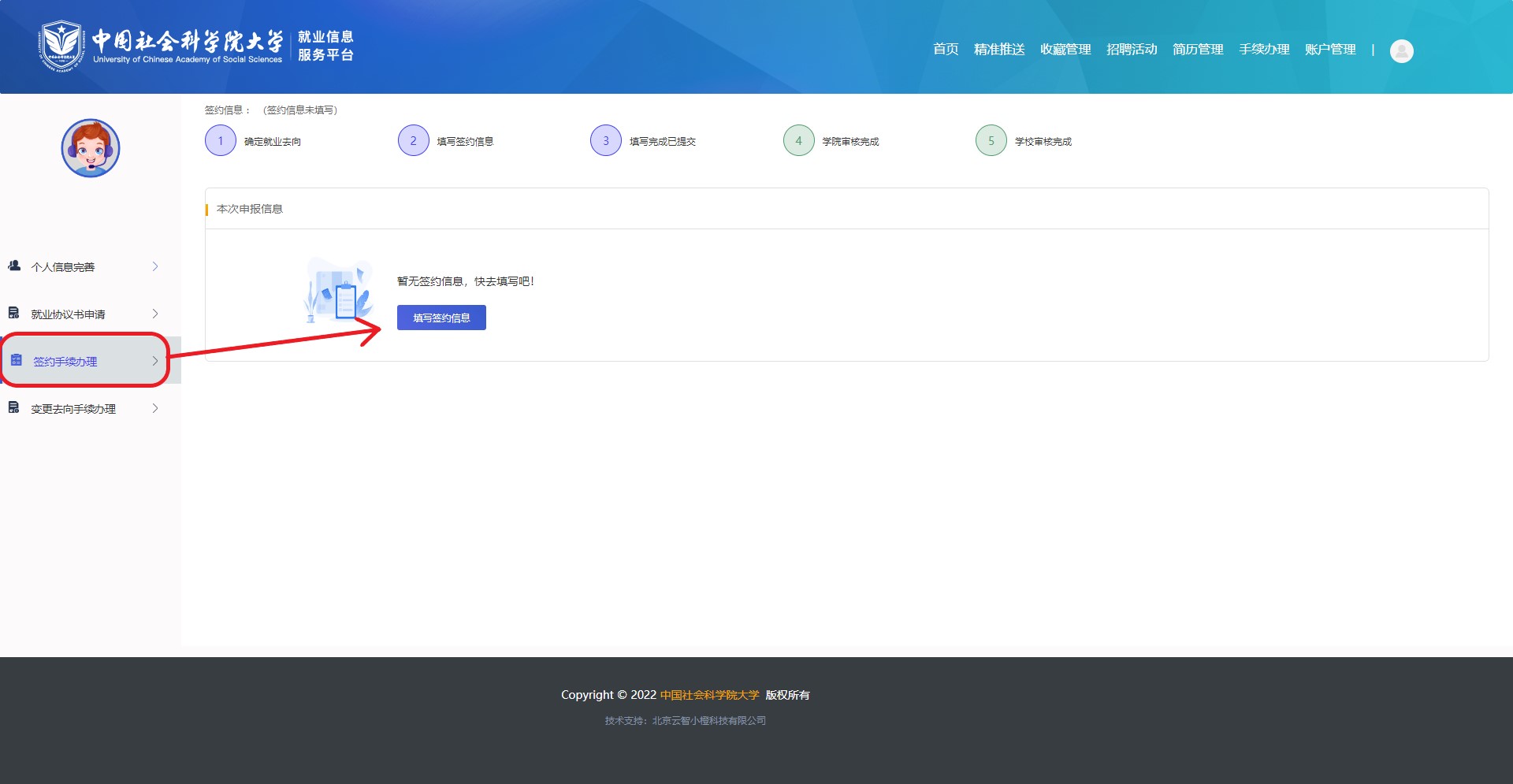Expand 就业协议书申请 chevron arrow
The width and height of the screenshot is (1513, 784).
(x=155, y=314)
